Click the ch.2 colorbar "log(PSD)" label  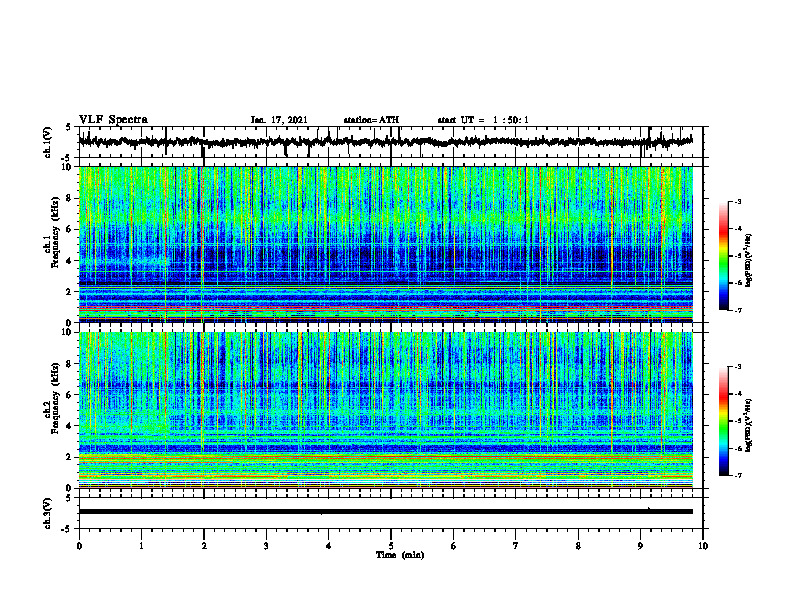click(748, 424)
